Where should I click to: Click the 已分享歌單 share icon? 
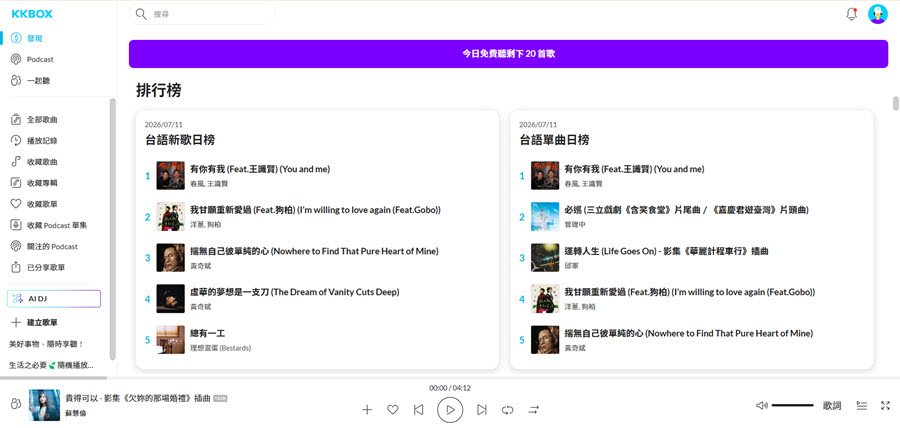pos(16,267)
